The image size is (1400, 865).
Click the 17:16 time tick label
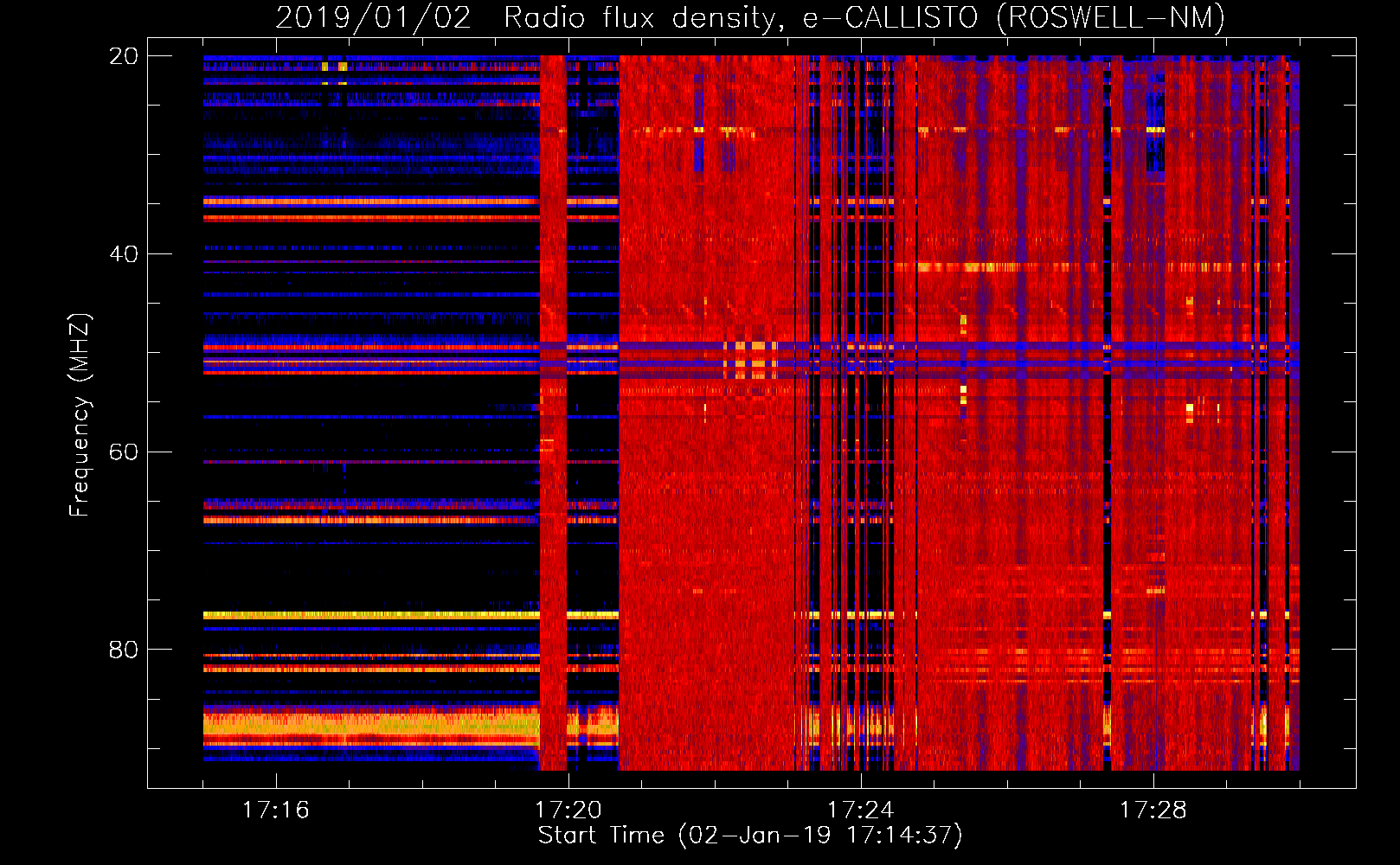(x=276, y=810)
